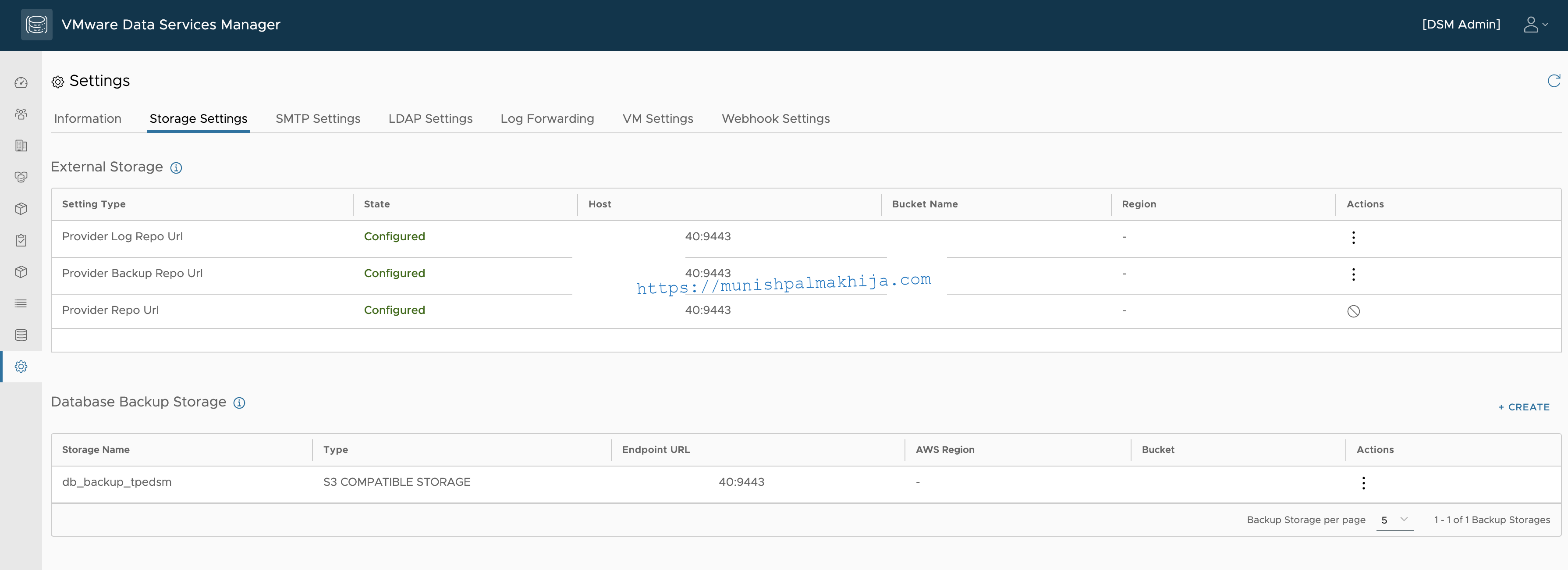
Task: Switch to the Information tab
Action: 88,119
